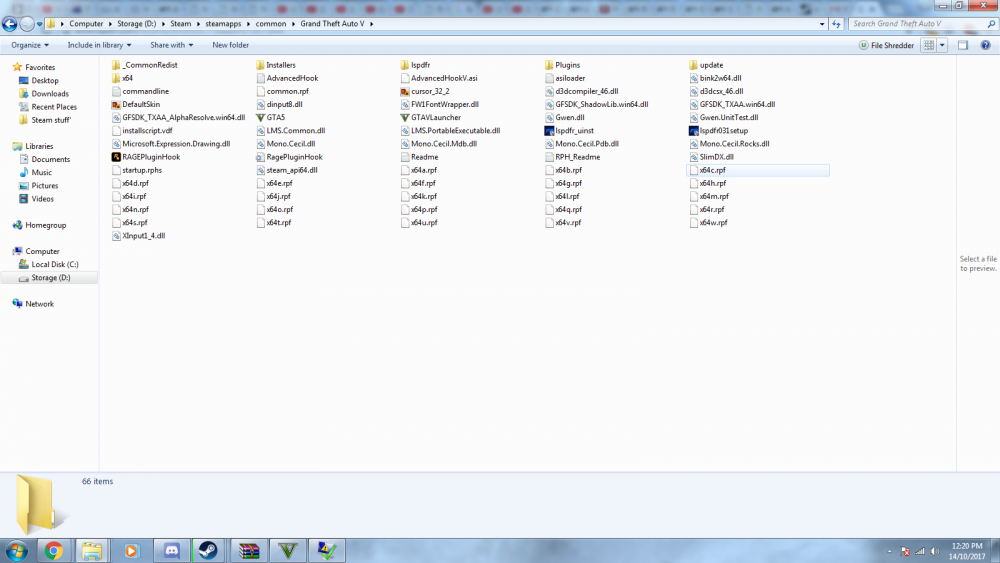Open the address bar history dropdown

pos(821,24)
